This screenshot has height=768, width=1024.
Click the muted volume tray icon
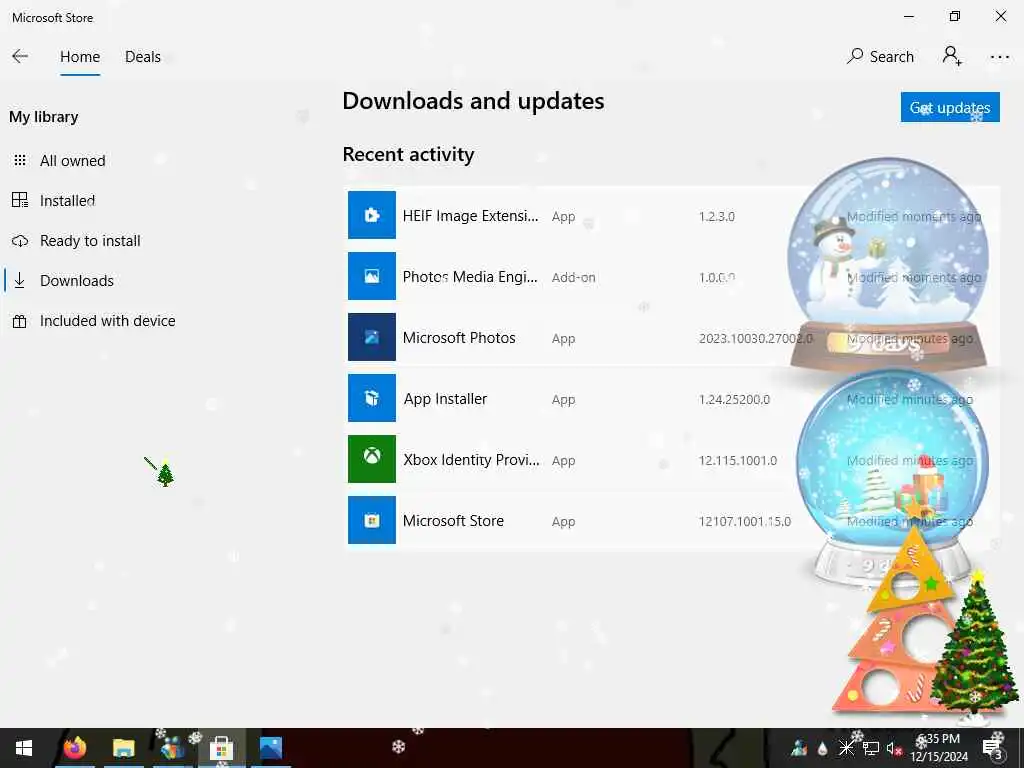pos(894,748)
